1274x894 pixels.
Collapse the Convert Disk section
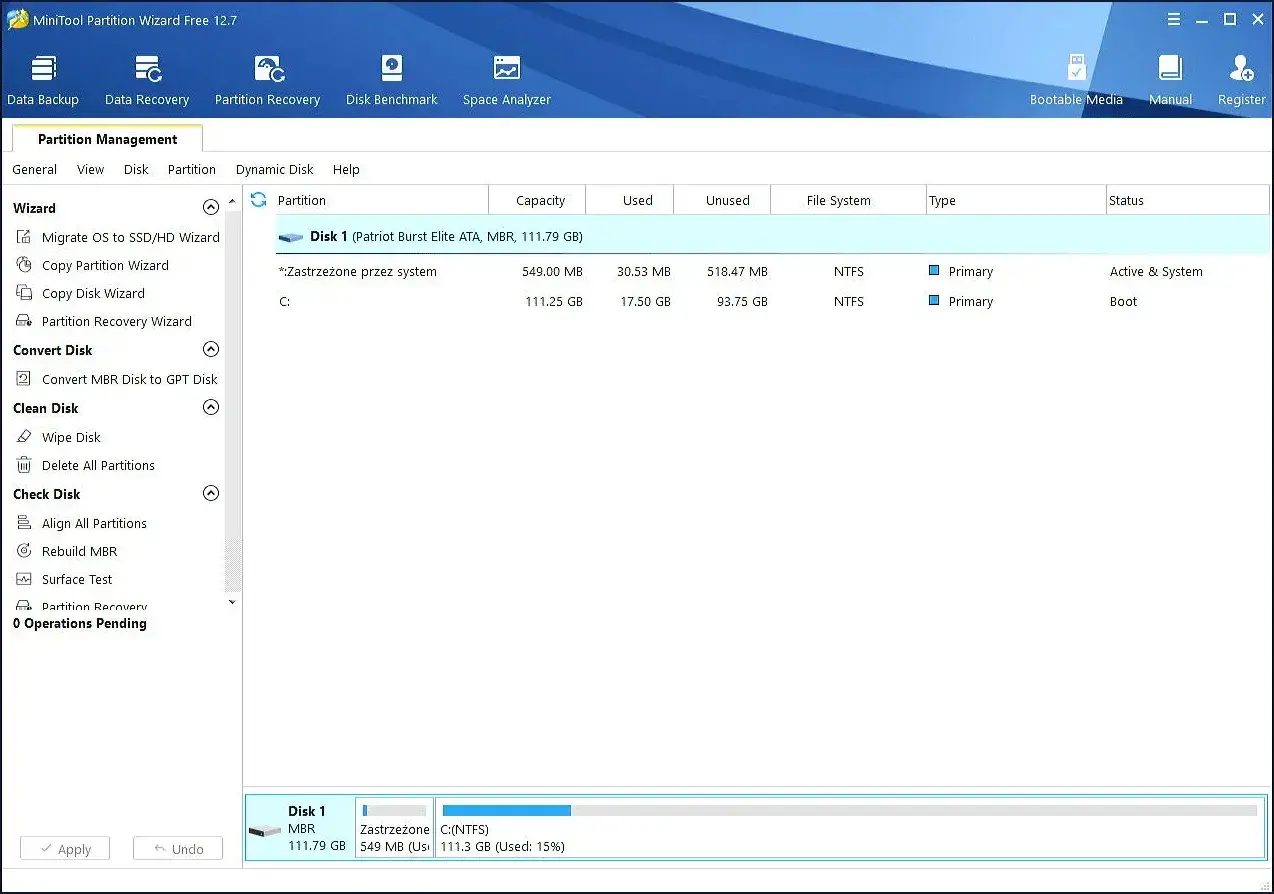pyautogui.click(x=211, y=349)
